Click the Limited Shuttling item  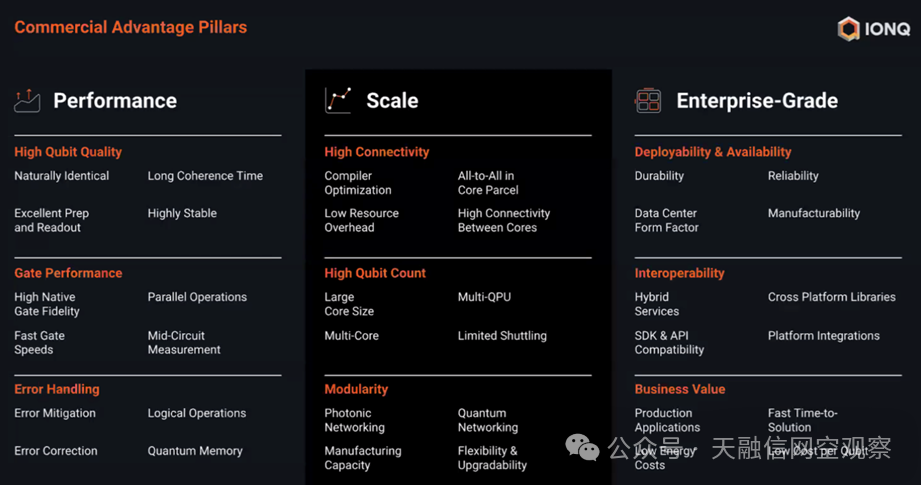pos(502,336)
